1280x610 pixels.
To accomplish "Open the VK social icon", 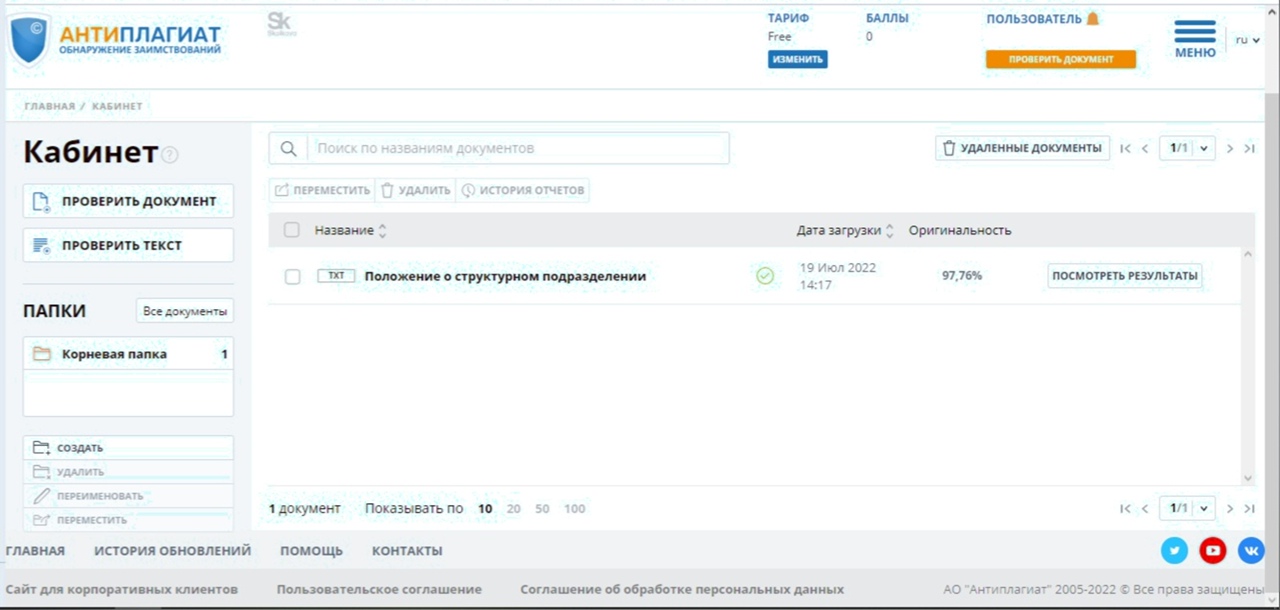I will click(x=1251, y=550).
